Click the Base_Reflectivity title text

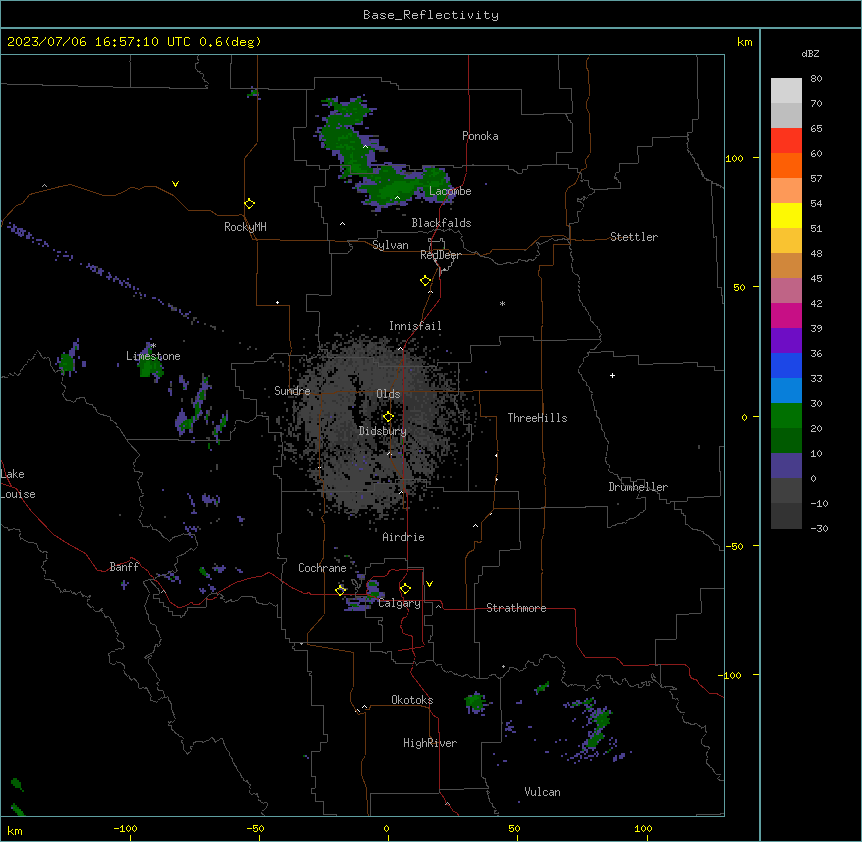pos(430,15)
